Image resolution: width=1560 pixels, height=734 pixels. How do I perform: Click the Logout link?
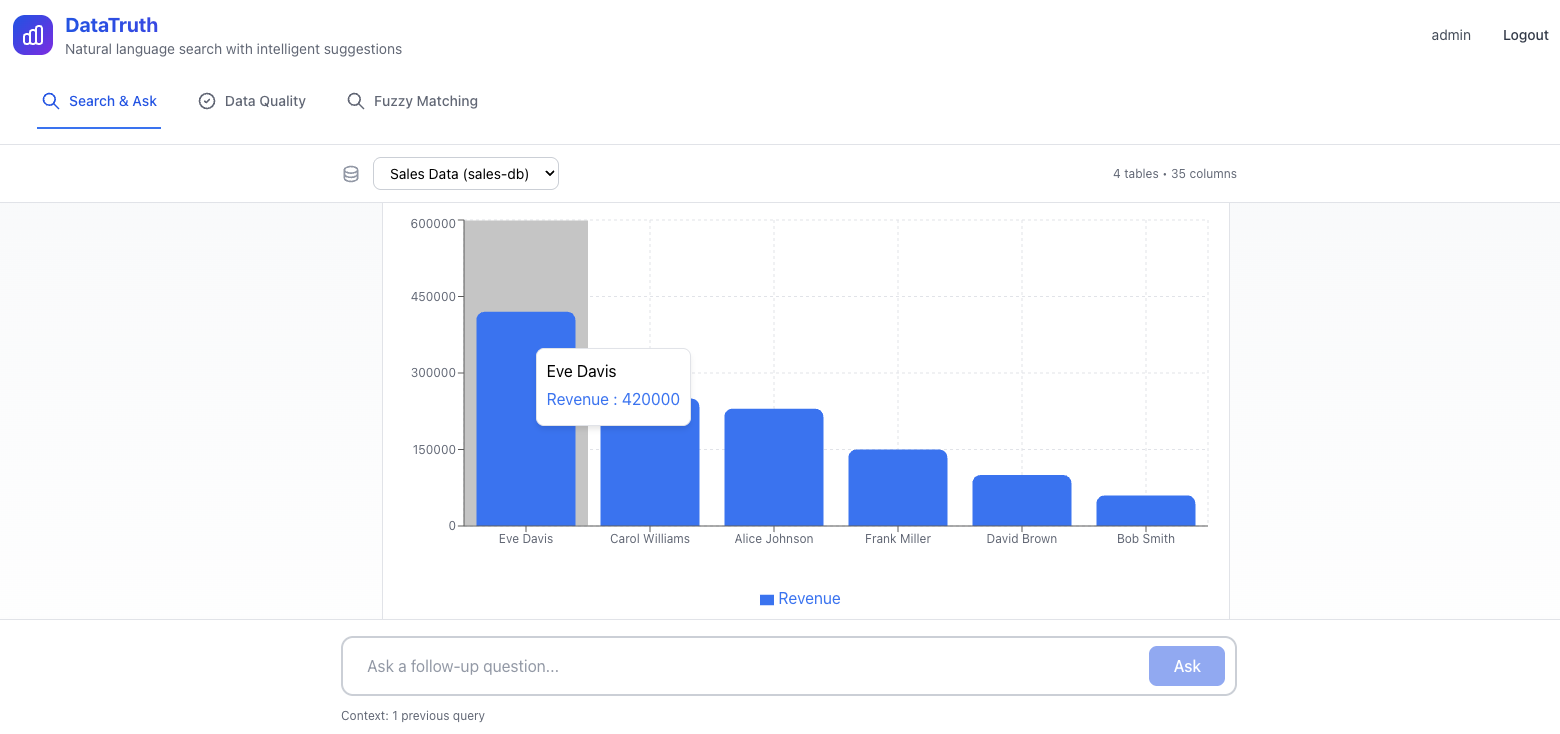tap(1525, 35)
